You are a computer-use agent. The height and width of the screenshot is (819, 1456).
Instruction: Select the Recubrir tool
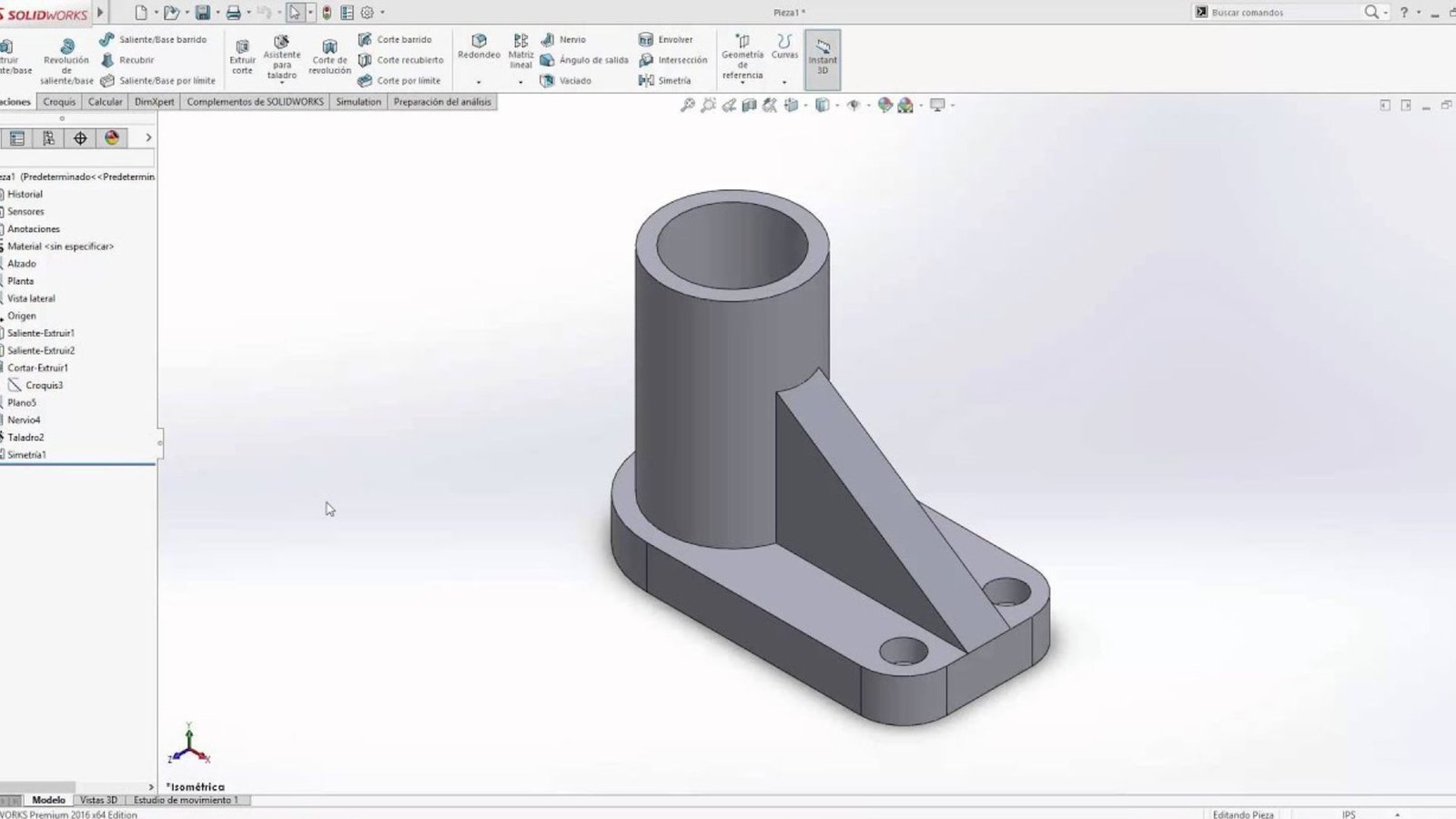tap(127, 60)
